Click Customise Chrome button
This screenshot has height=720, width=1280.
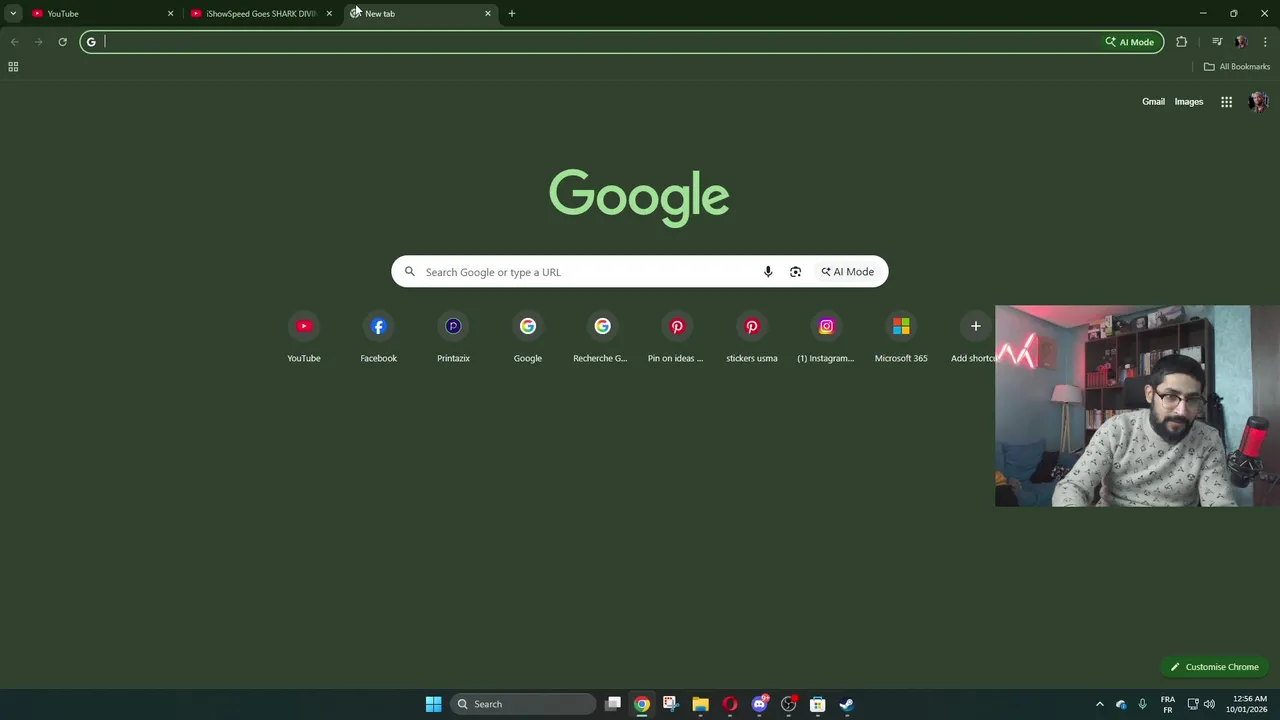tap(1215, 667)
